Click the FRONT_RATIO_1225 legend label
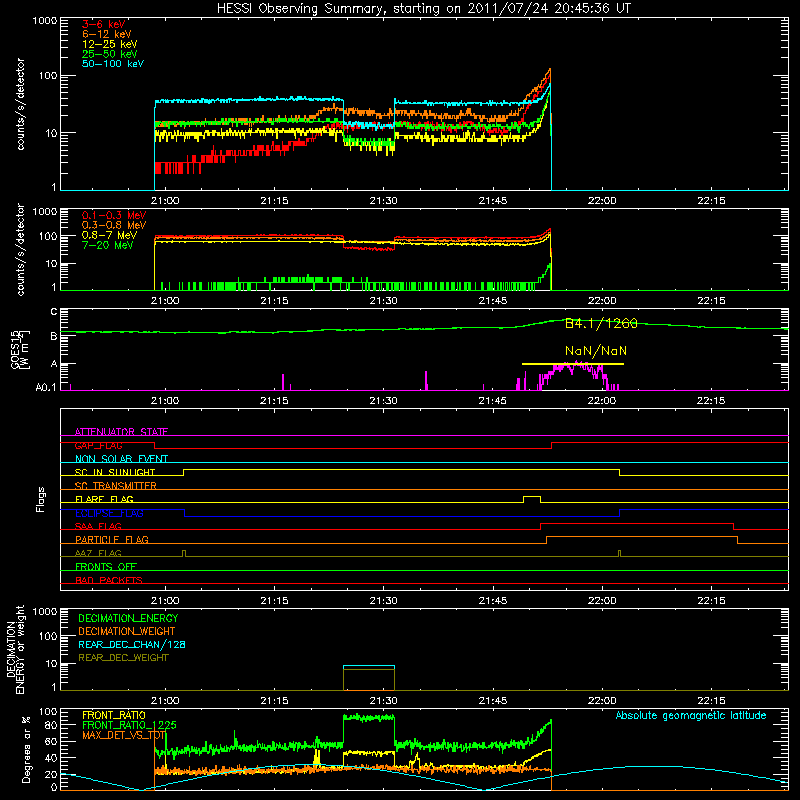Image resolution: width=800 pixels, height=800 pixels. 129,725
